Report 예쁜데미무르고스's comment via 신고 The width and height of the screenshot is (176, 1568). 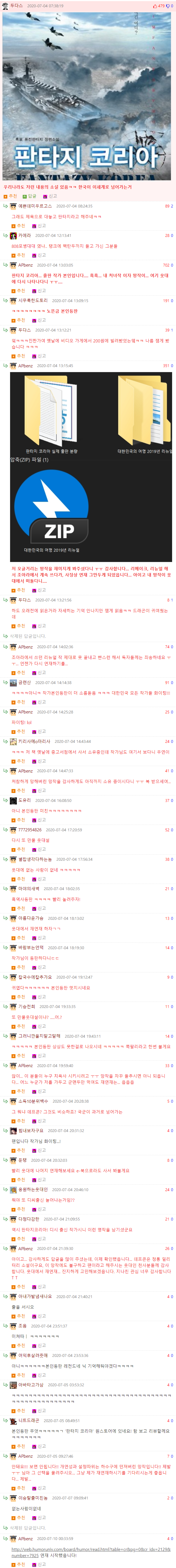coord(39,226)
